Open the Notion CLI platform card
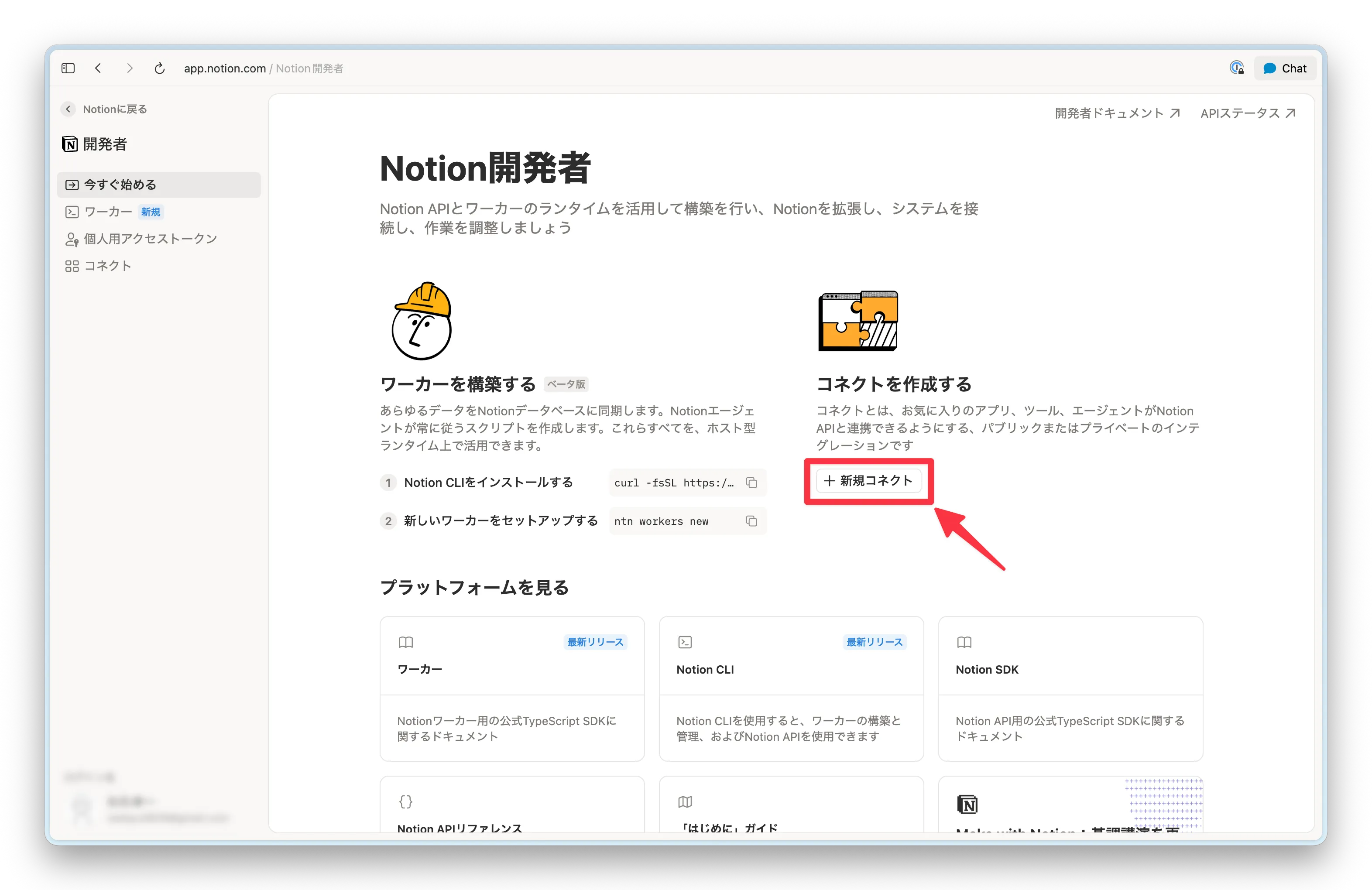 click(791, 689)
